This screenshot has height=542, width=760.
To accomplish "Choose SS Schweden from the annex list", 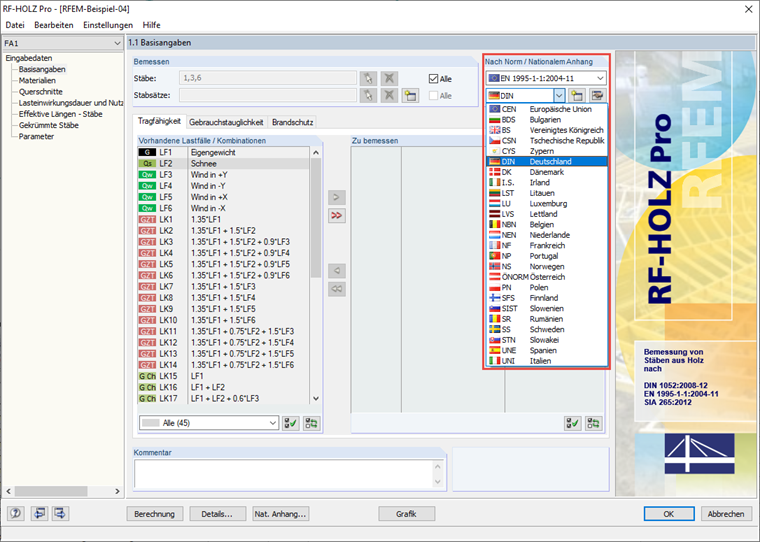I will [x=547, y=329].
